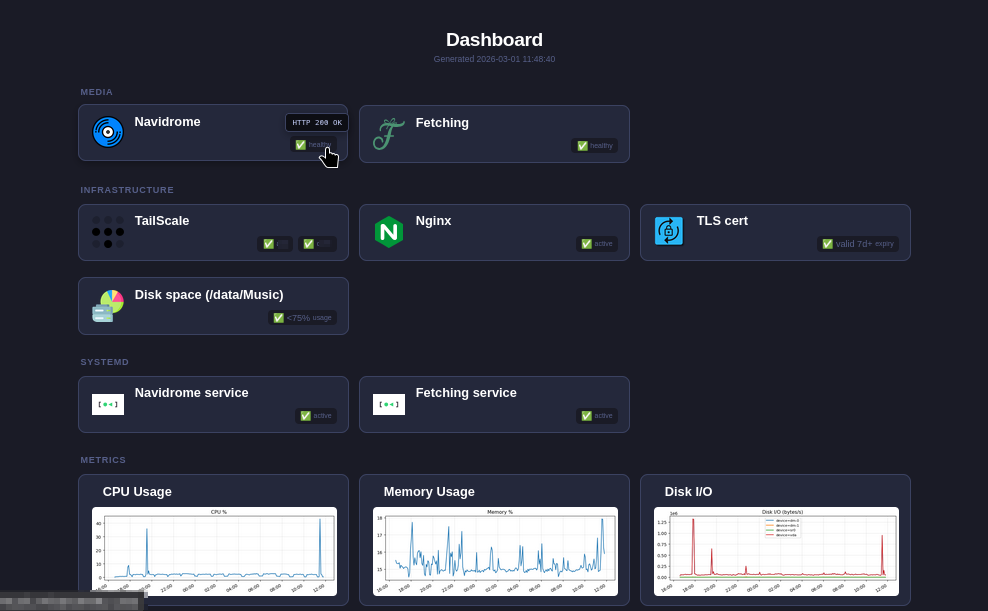The width and height of the screenshot is (988, 611).
Task: Click the Memory Usage chart thumbnail
Action: click(494, 551)
